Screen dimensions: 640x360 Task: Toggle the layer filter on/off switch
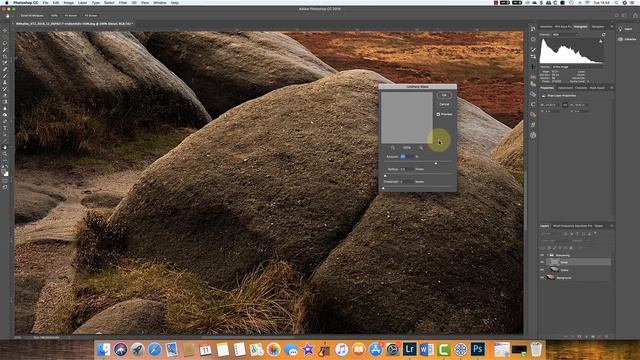[596, 233]
